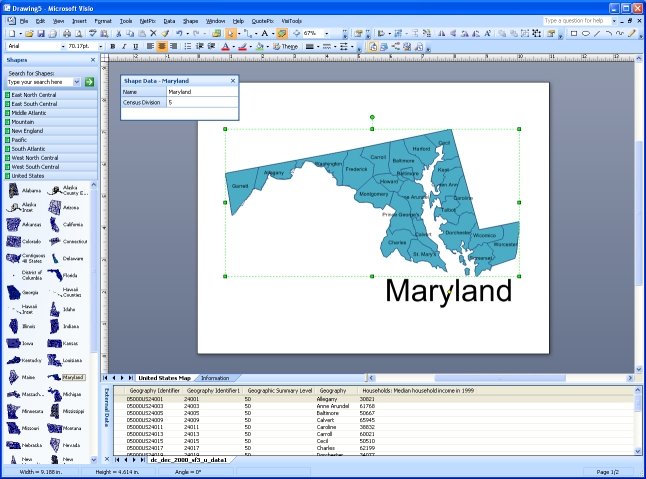Click the Theme button

pyautogui.click(x=286, y=47)
